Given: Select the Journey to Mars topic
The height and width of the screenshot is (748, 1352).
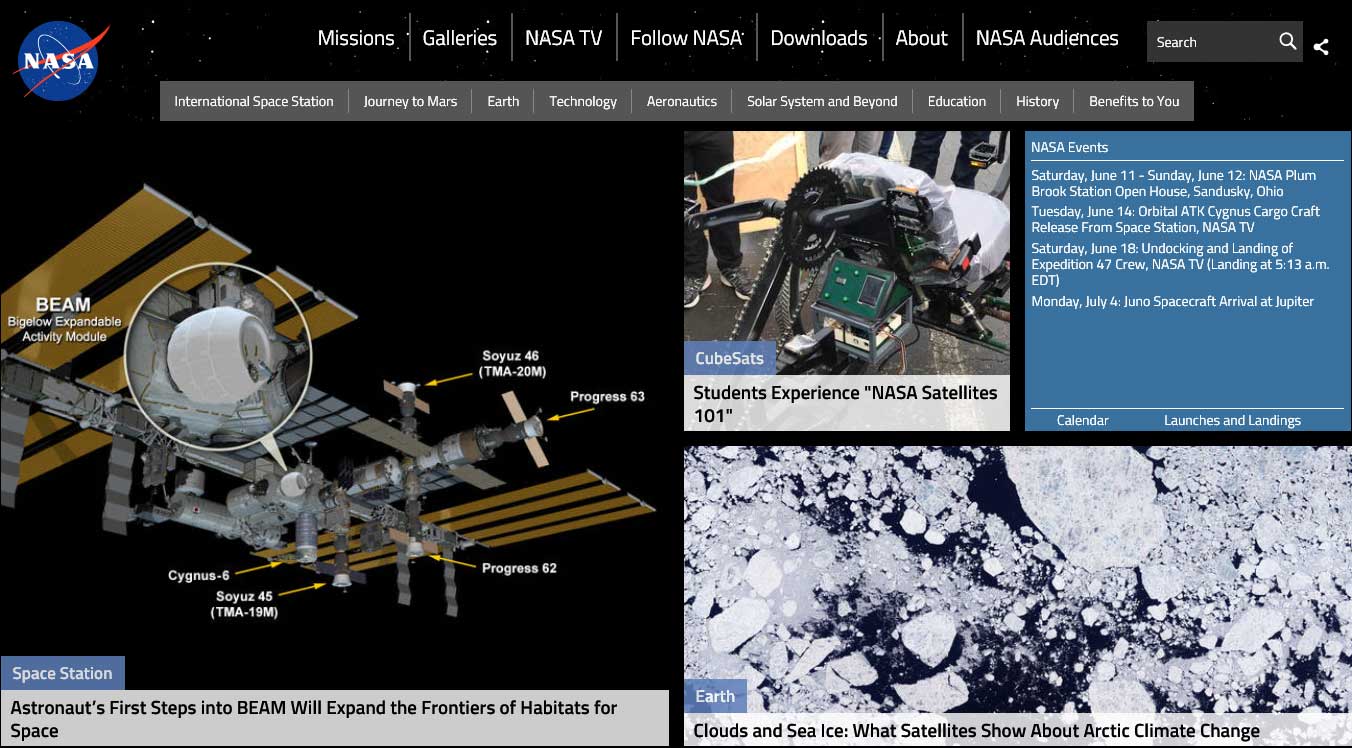Looking at the screenshot, I should click(410, 101).
